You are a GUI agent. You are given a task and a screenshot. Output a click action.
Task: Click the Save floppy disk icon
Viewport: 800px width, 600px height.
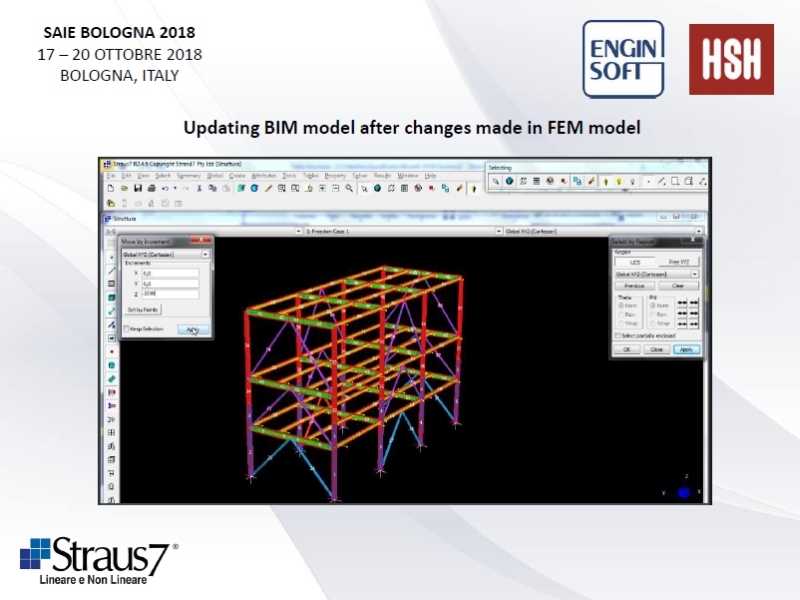click(x=138, y=187)
